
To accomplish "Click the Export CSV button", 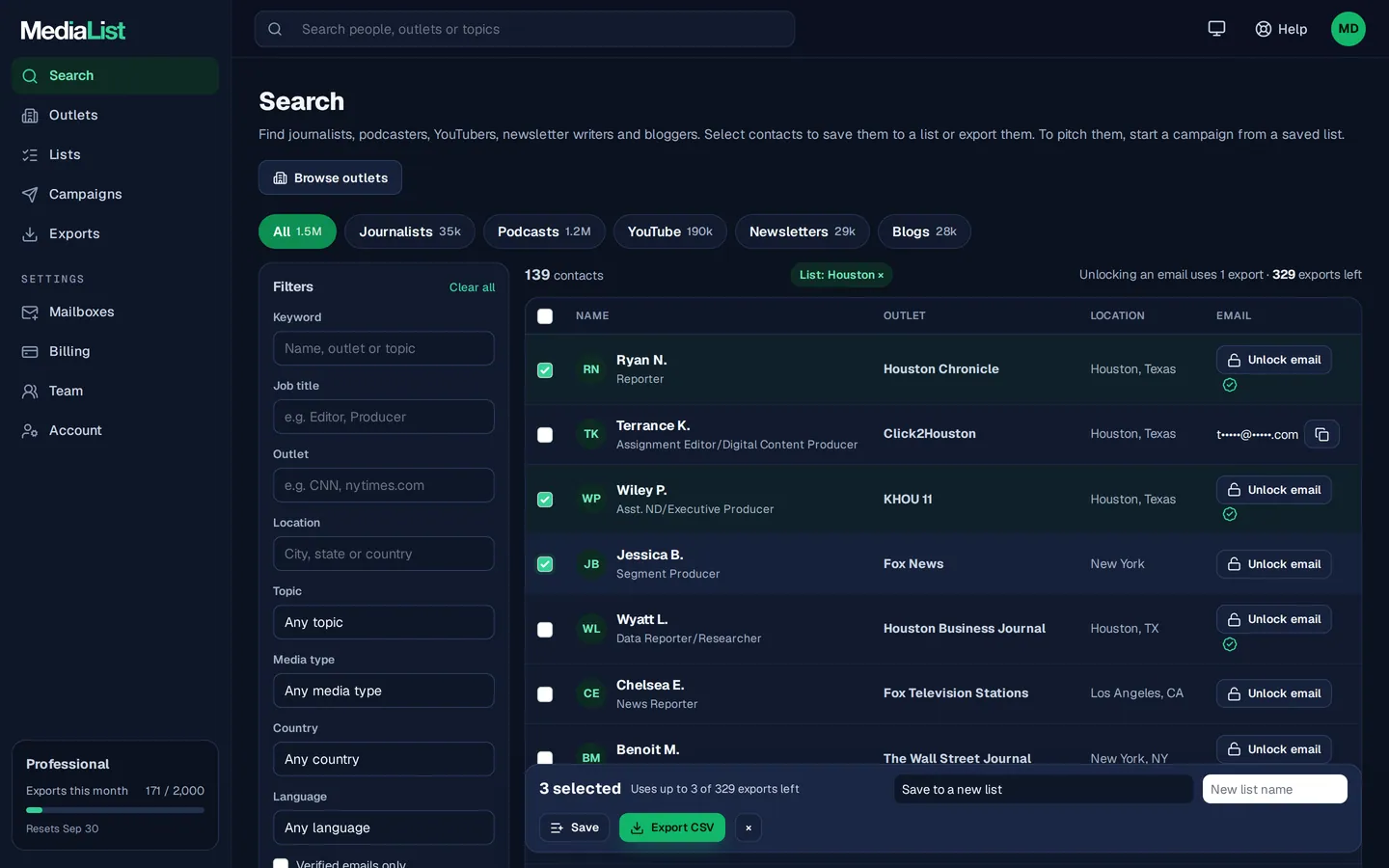I will tap(672, 827).
